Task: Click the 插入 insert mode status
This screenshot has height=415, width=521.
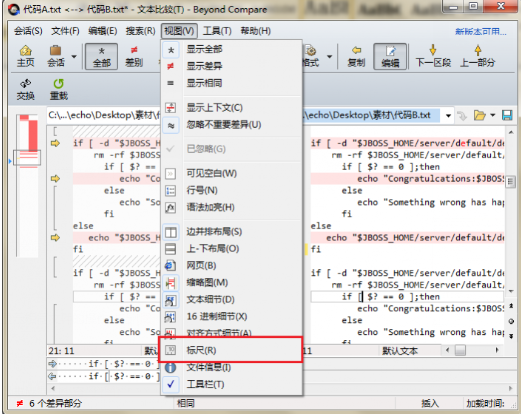Action: pos(430,404)
